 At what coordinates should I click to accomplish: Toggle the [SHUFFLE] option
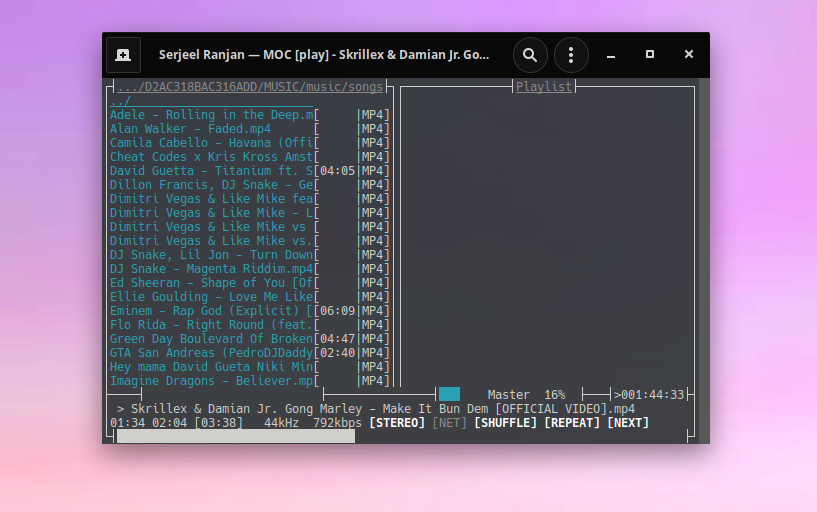coord(505,423)
